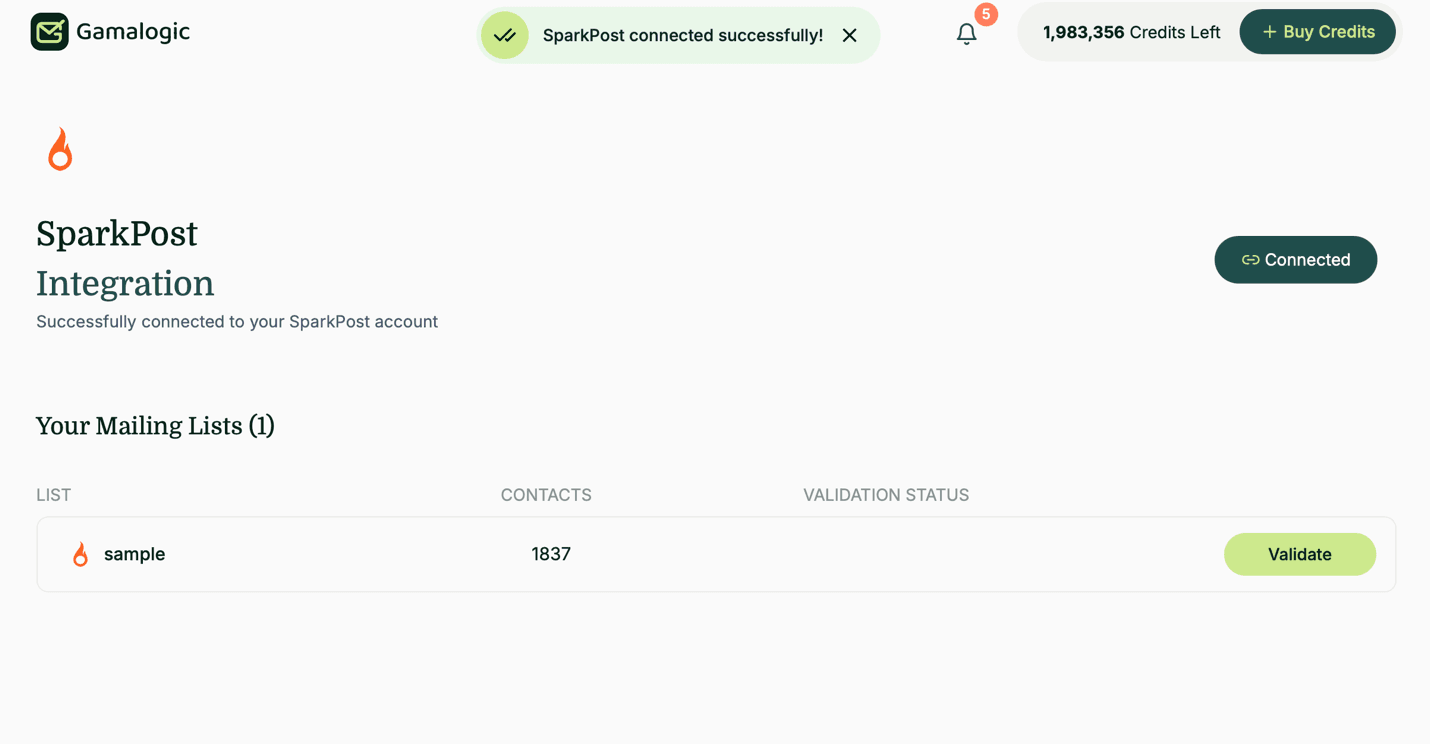Click the 1837 contacts count
1430x744 pixels.
551,554
